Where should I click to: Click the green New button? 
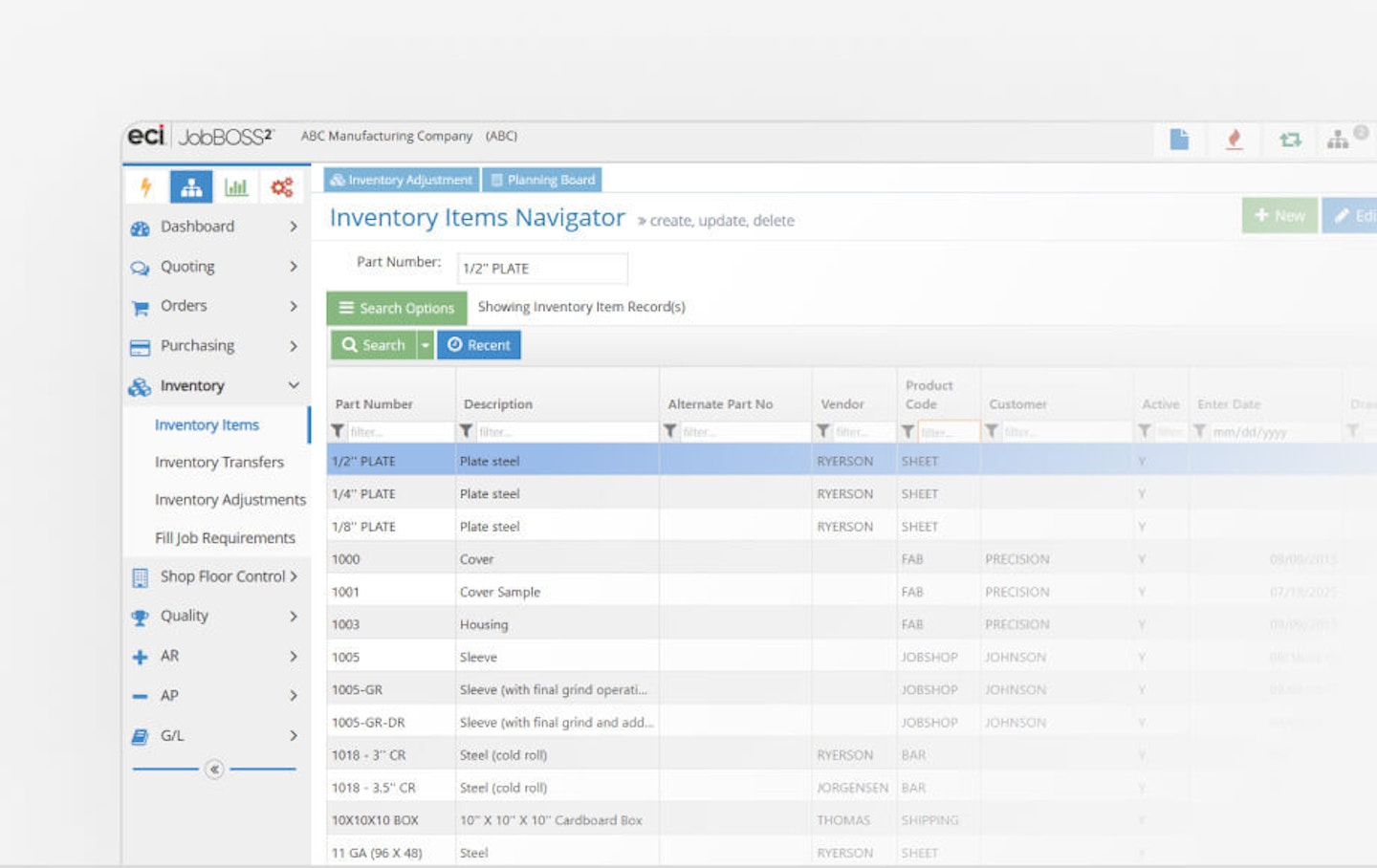[1279, 216]
